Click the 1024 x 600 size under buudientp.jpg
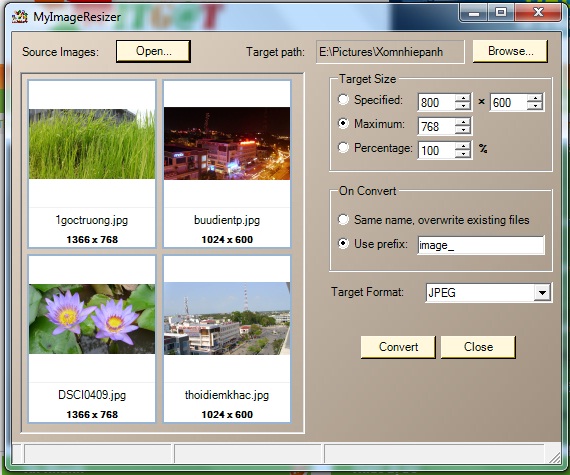Viewport: 570px width, 475px height. [227, 240]
